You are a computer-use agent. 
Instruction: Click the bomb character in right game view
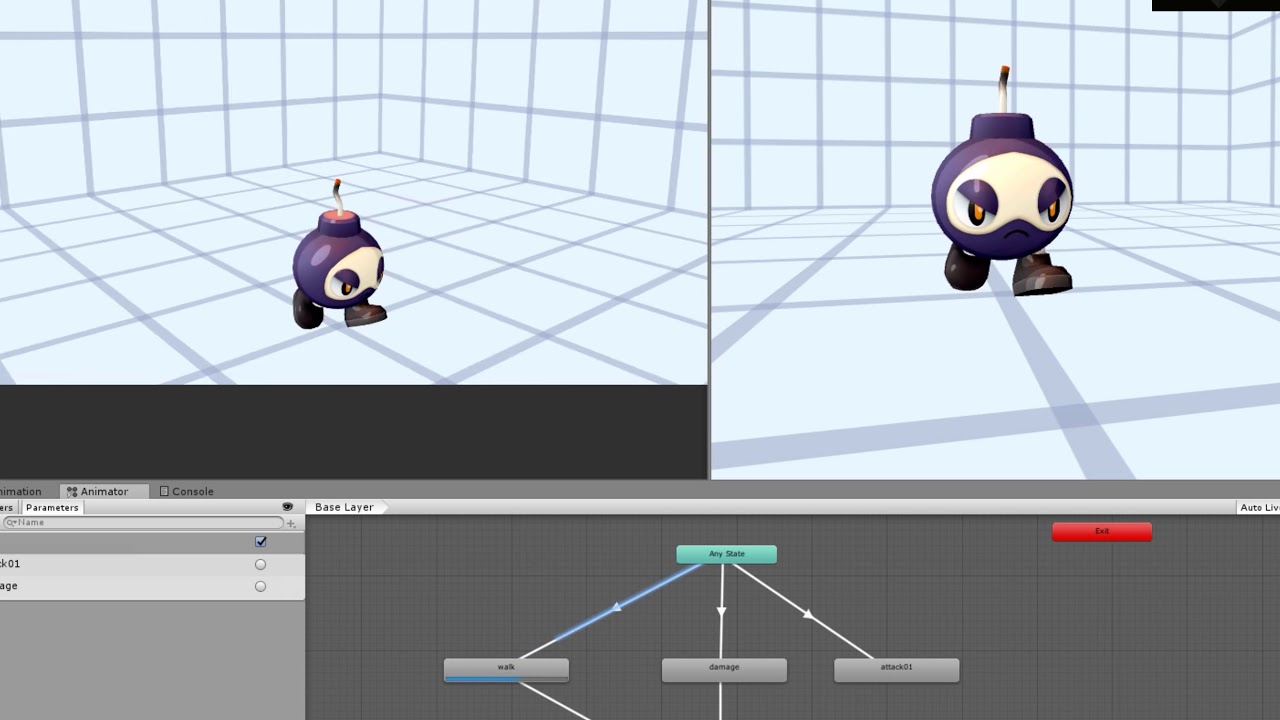[1002, 185]
